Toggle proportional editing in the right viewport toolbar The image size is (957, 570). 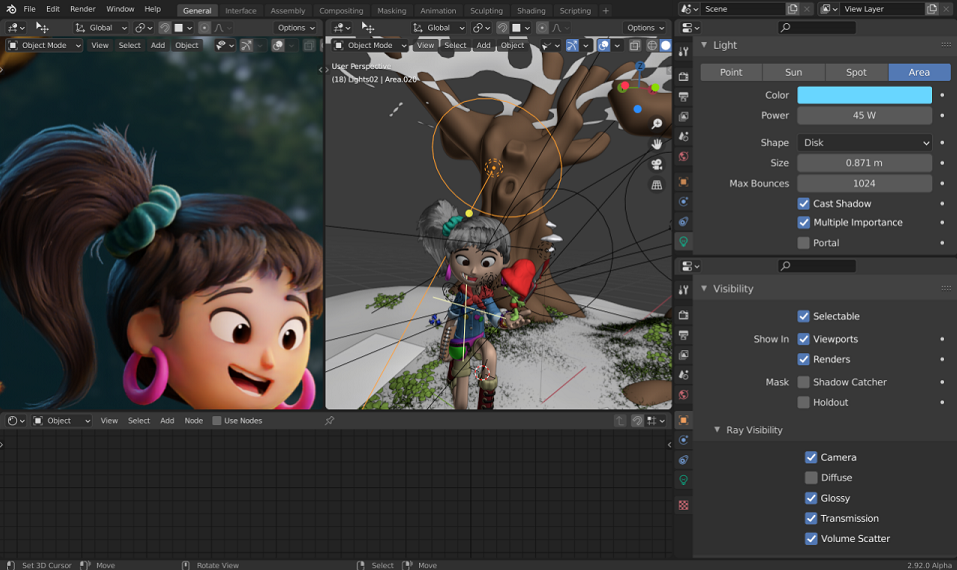542,27
